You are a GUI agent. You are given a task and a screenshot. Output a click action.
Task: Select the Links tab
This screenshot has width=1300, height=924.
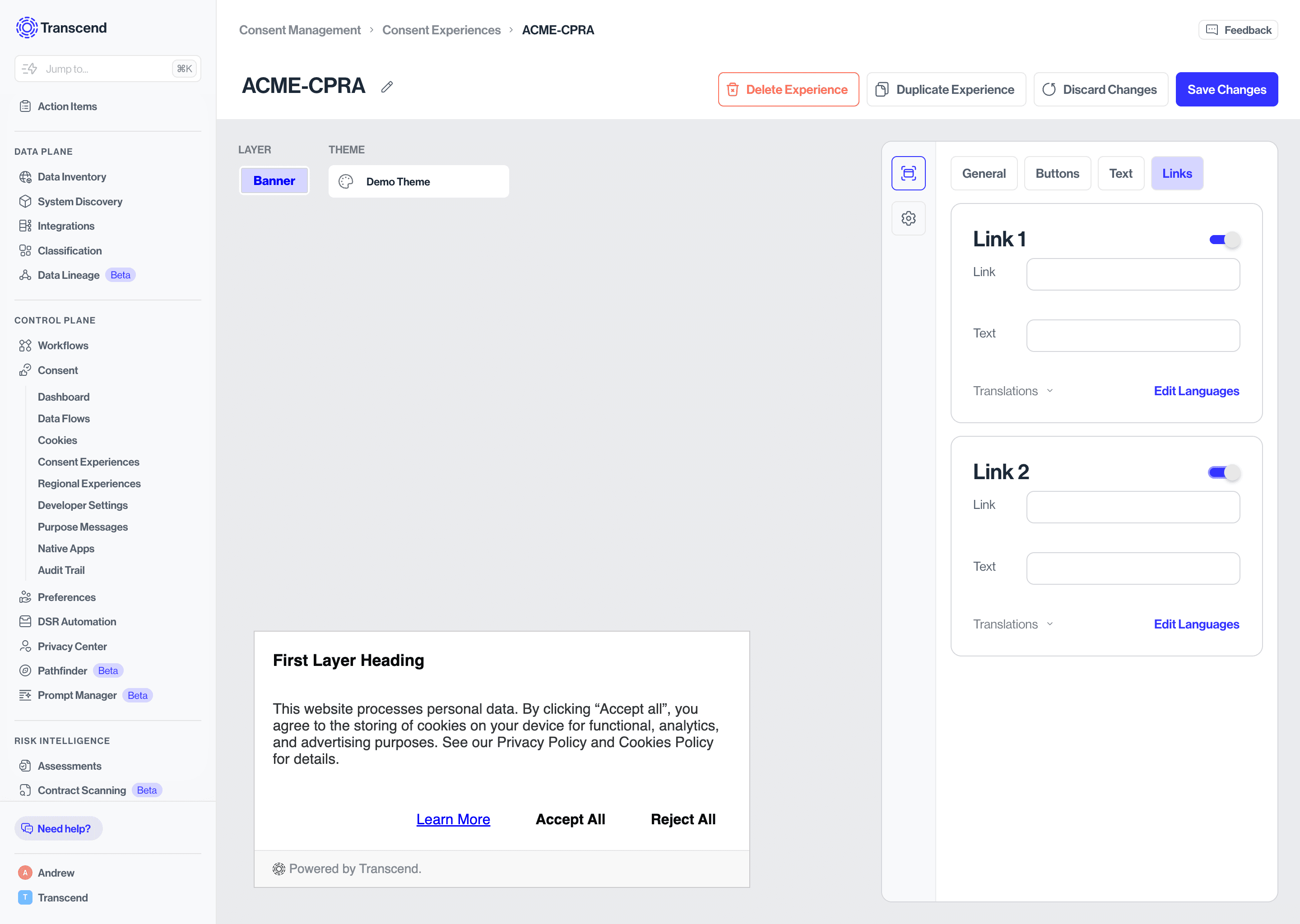[x=1177, y=174]
